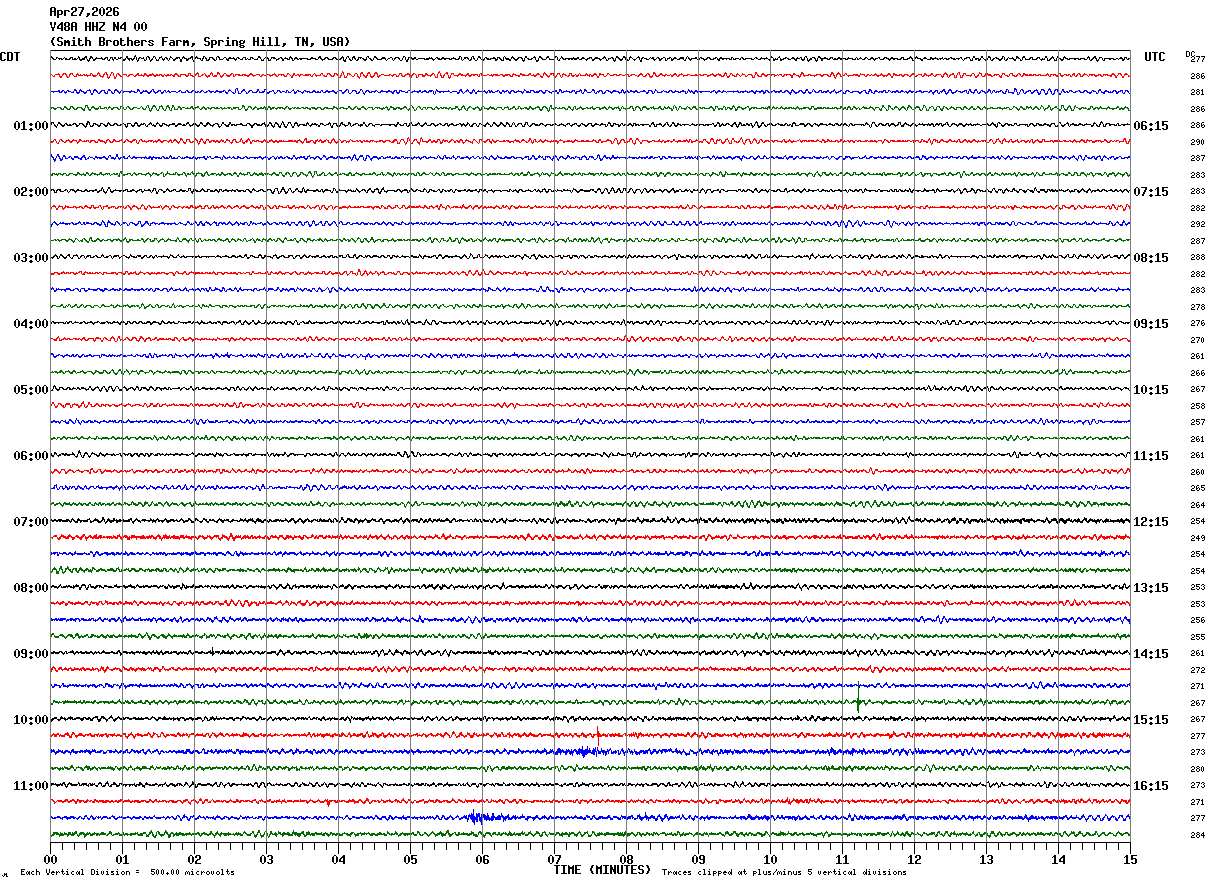Select the 04:00 CDT row label
Image resolution: width=1210 pixels, height=886 pixels.
[31, 324]
